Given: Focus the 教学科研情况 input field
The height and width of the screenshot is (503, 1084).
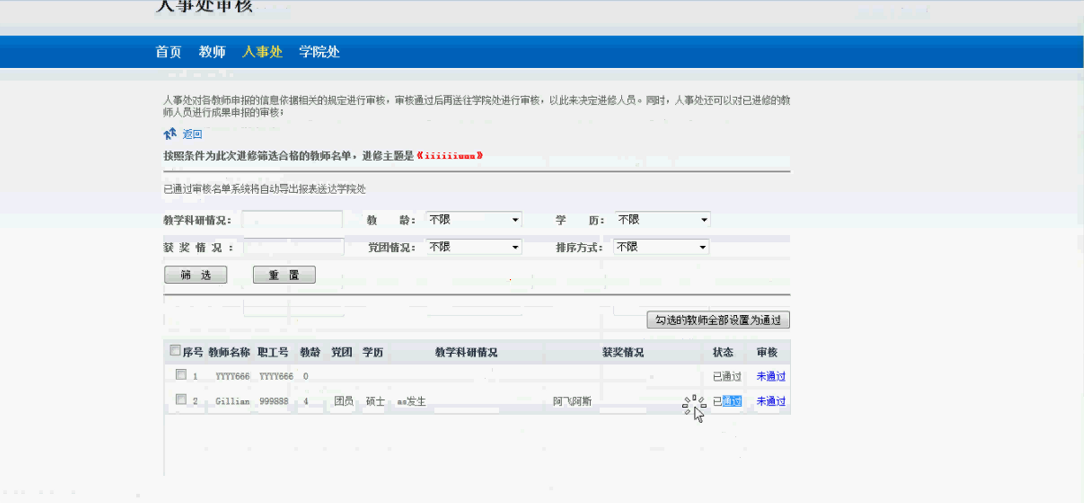Looking at the screenshot, I should pos(292,220).
